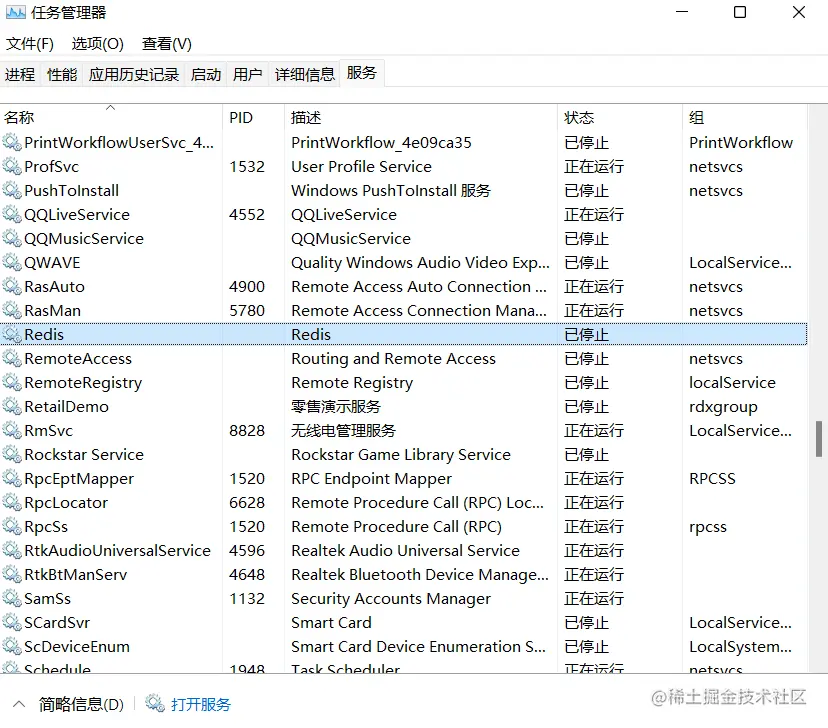Switch to the 应用历史记录 tab
This screenshot has height=728, width=828.
coord(134,74)
